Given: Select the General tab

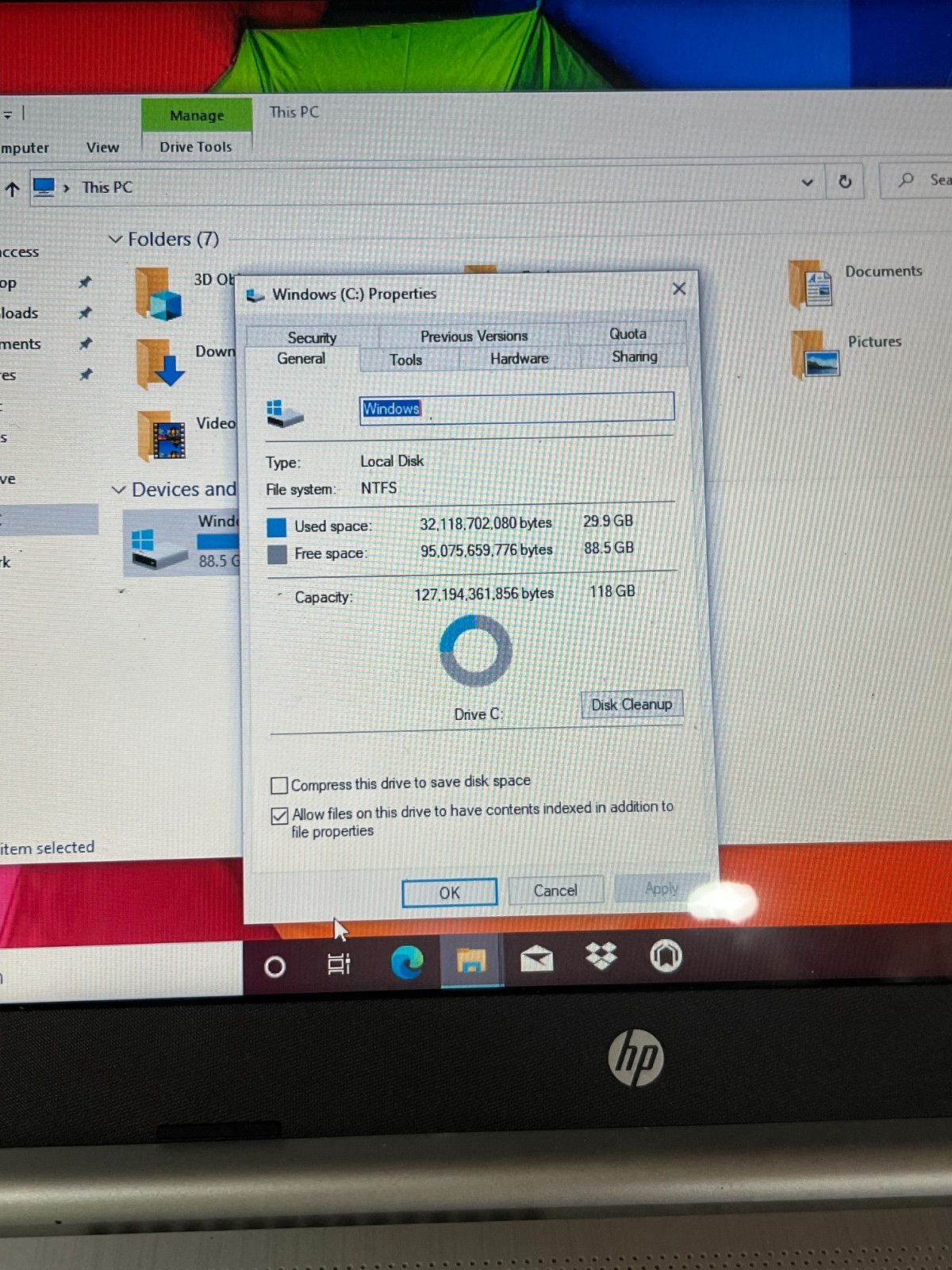Looking at the screenshot, I should coord(301,359).
